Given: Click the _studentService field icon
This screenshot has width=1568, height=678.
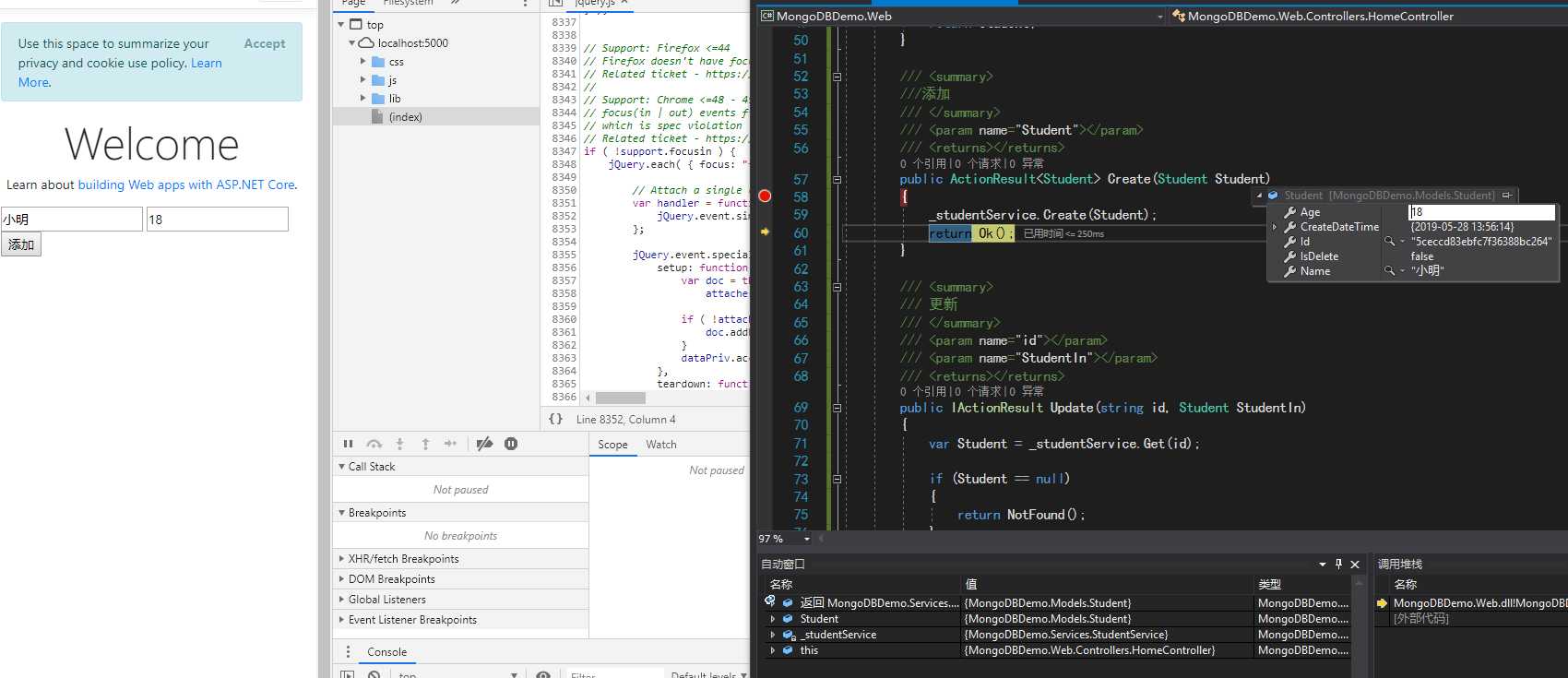Looking at the screenshot, I should (789, 635).
